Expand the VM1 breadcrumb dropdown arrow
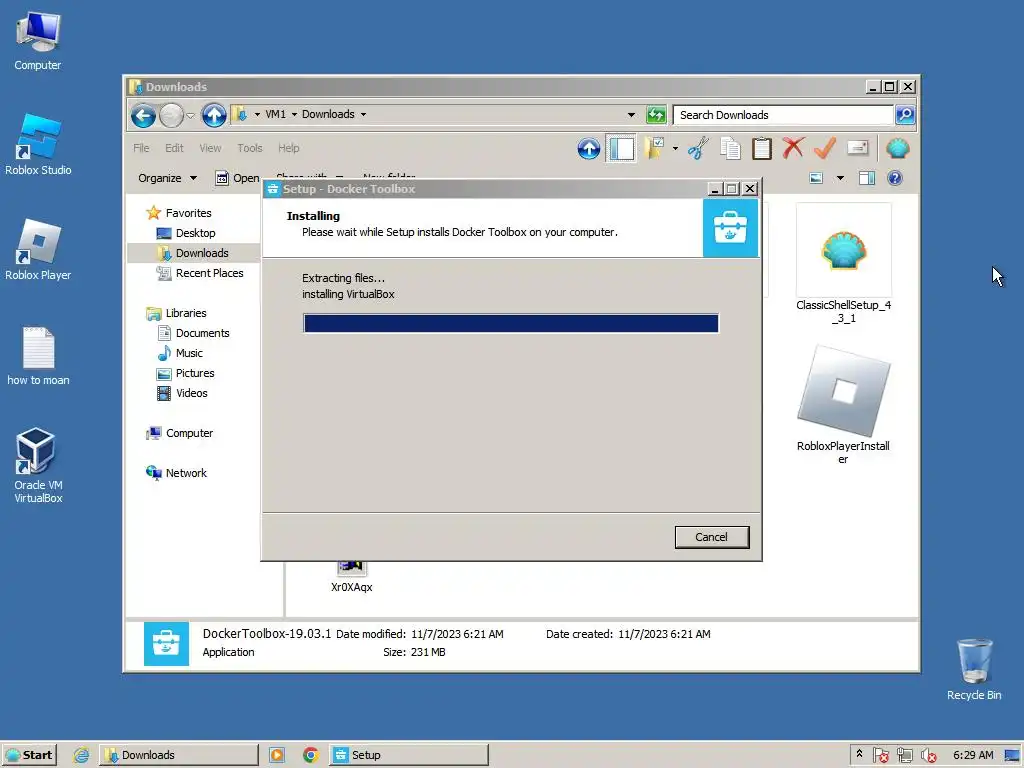 [x=294, y=114]
